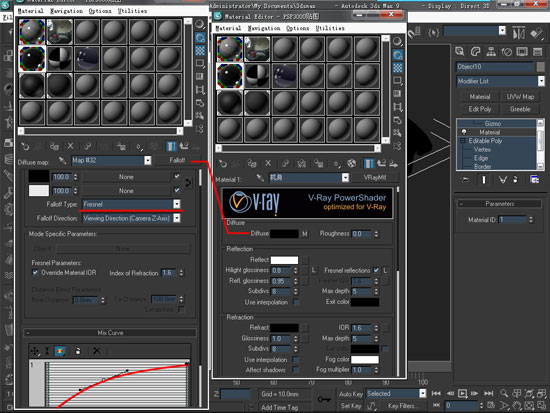Screen dimensions: 550x413
Task: Click Get Material icon in right editor toolbar
Action: [222, 164]
